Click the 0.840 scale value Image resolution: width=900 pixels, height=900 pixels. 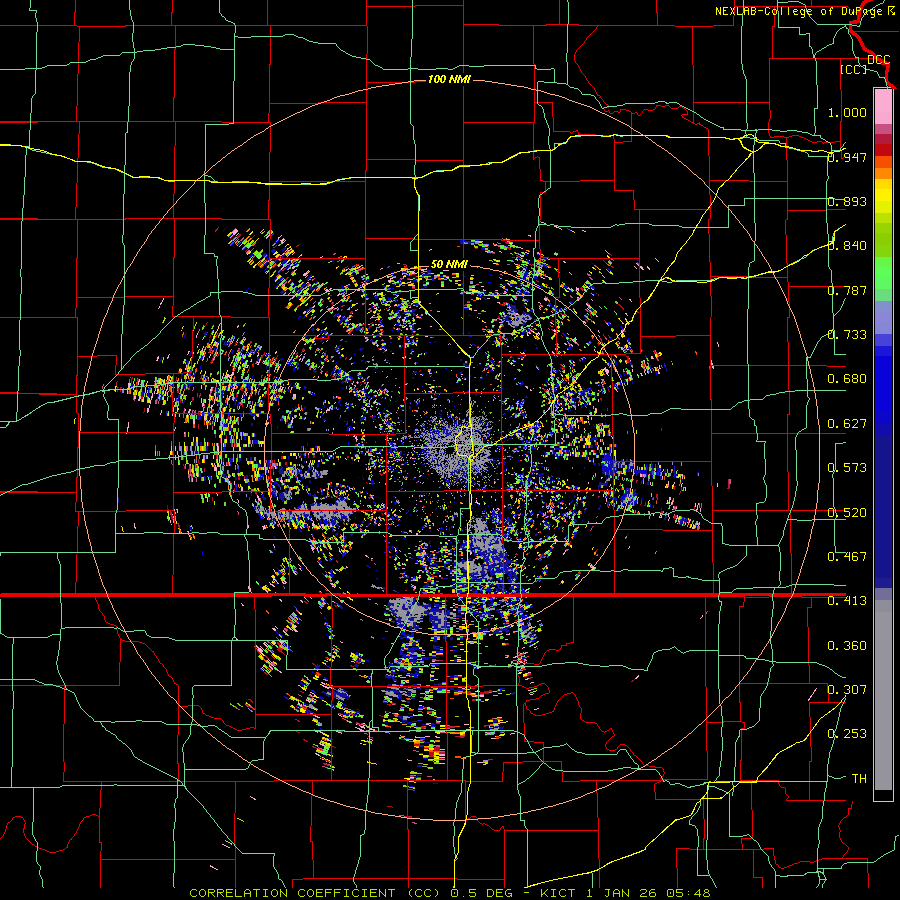coord(847,246)
